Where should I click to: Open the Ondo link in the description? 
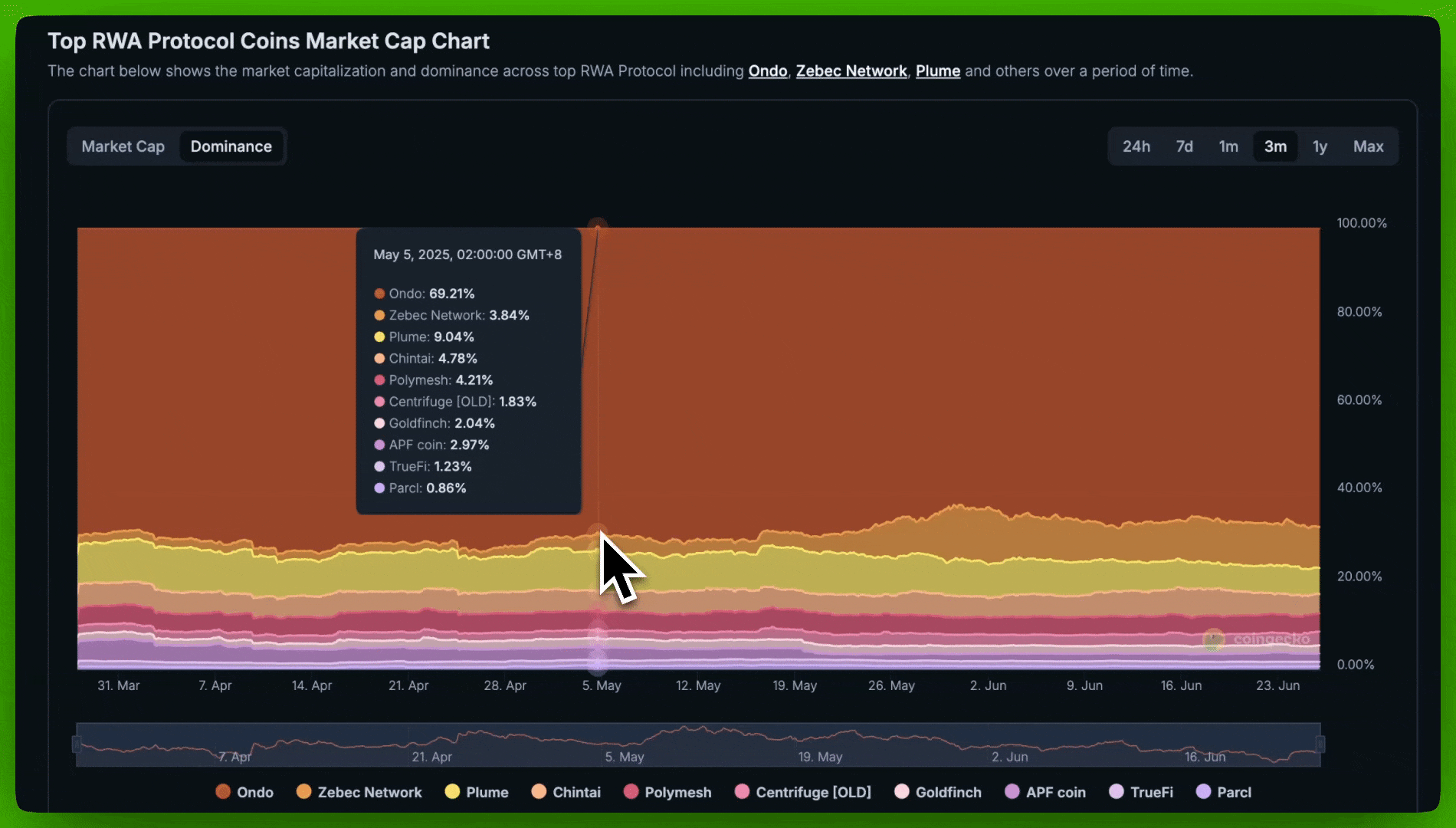768,71
